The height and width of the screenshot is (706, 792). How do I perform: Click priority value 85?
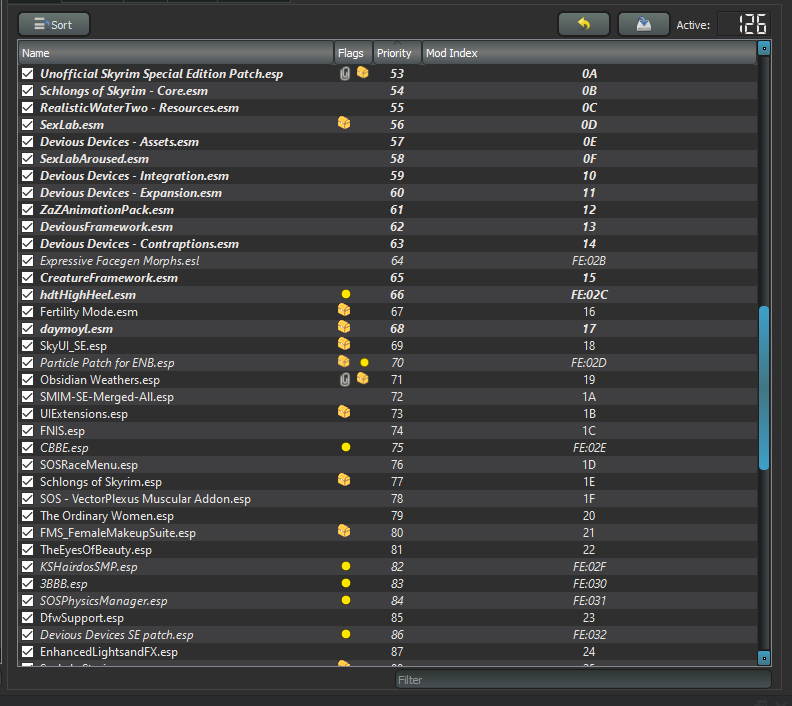pyautogui.click(x=397, y=618)
